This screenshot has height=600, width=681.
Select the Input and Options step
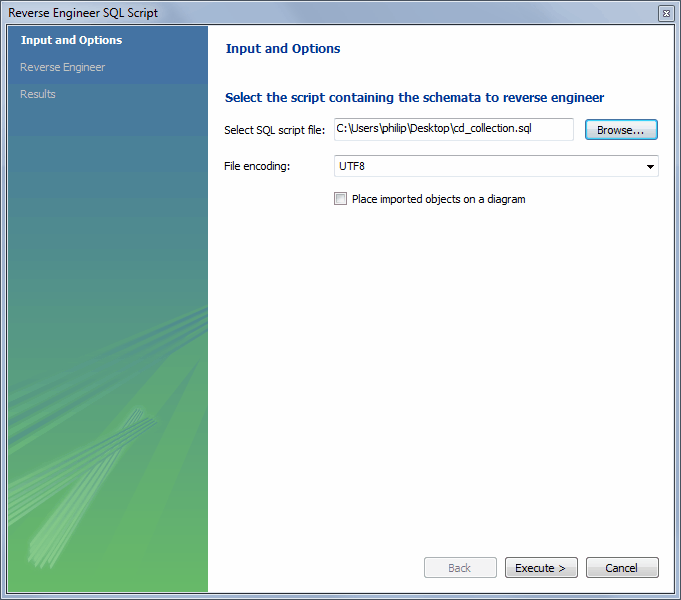(71, 40)
